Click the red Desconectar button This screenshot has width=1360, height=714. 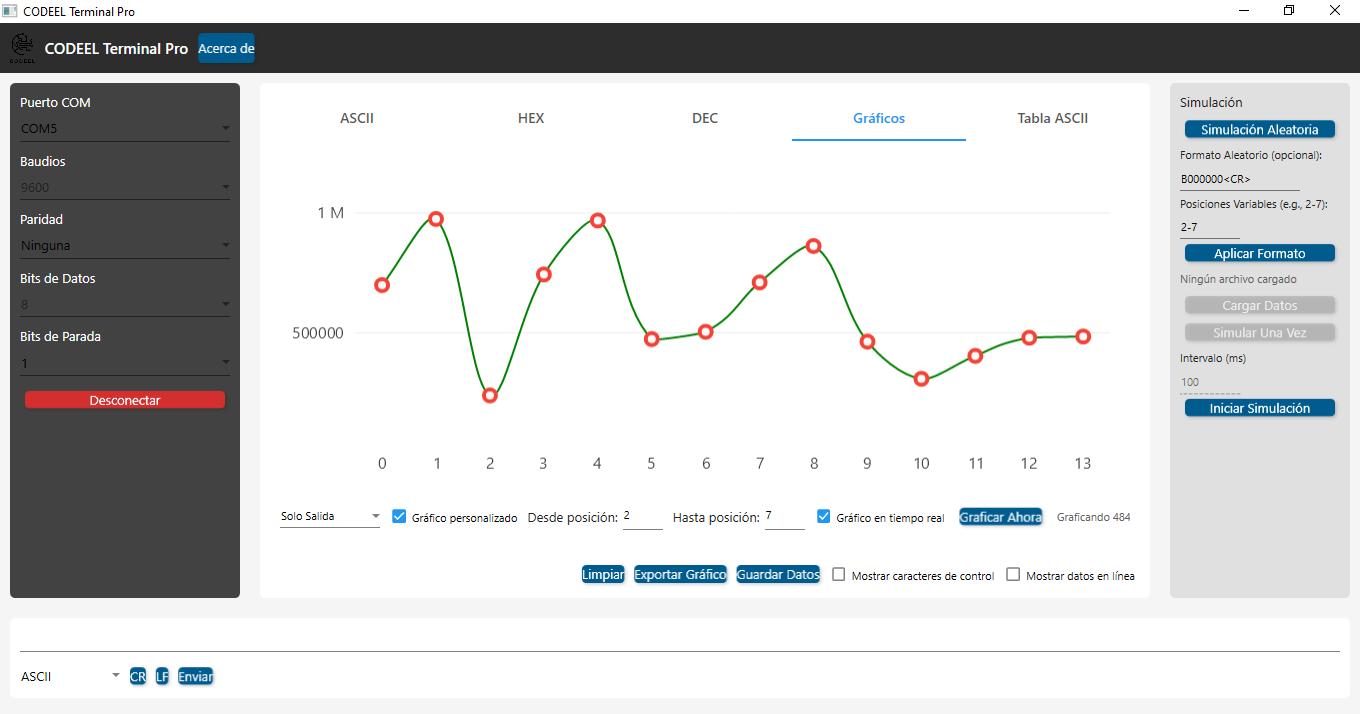pos(124,399)
